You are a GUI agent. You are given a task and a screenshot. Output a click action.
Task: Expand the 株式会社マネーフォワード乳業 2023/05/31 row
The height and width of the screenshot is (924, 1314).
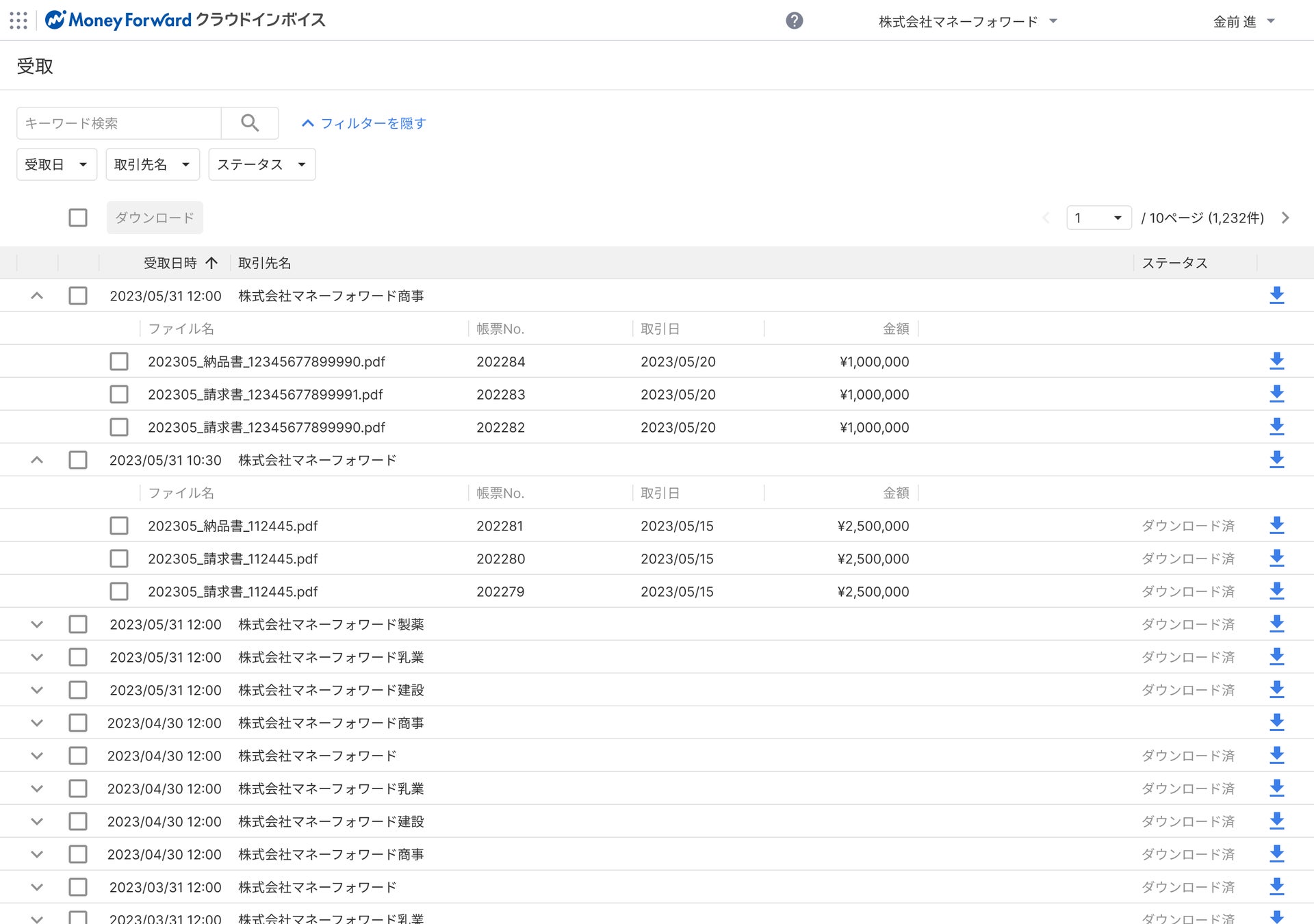(37, 657)
